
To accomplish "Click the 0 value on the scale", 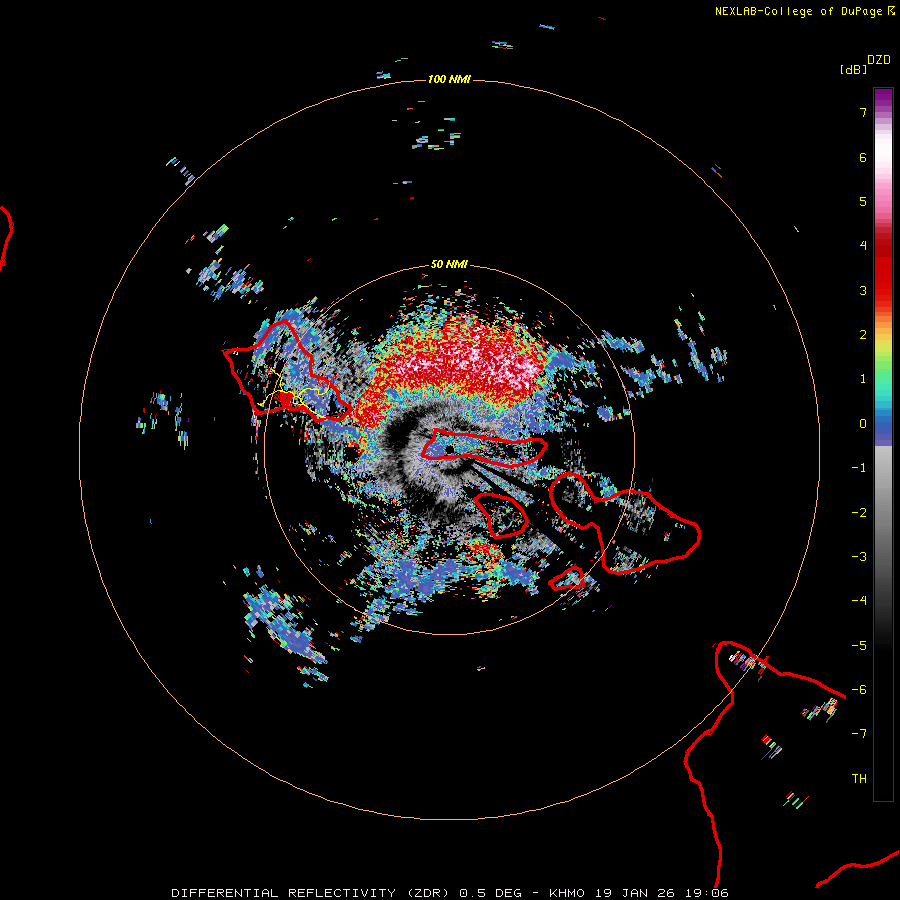I will point(863,424).
